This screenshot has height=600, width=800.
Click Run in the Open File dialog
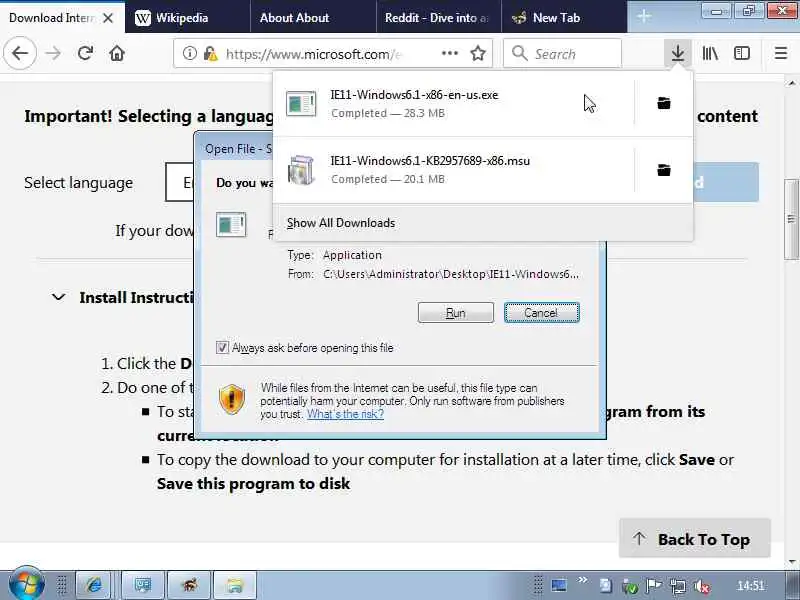click(456, 313)
